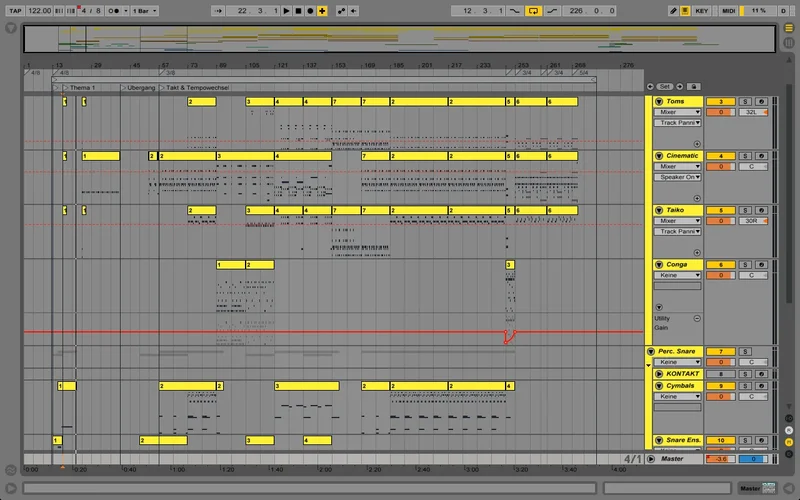Open the 1 Bar quantization menu
The height and width of the screenshot is (500, 800).
click(x=144, y=11)
